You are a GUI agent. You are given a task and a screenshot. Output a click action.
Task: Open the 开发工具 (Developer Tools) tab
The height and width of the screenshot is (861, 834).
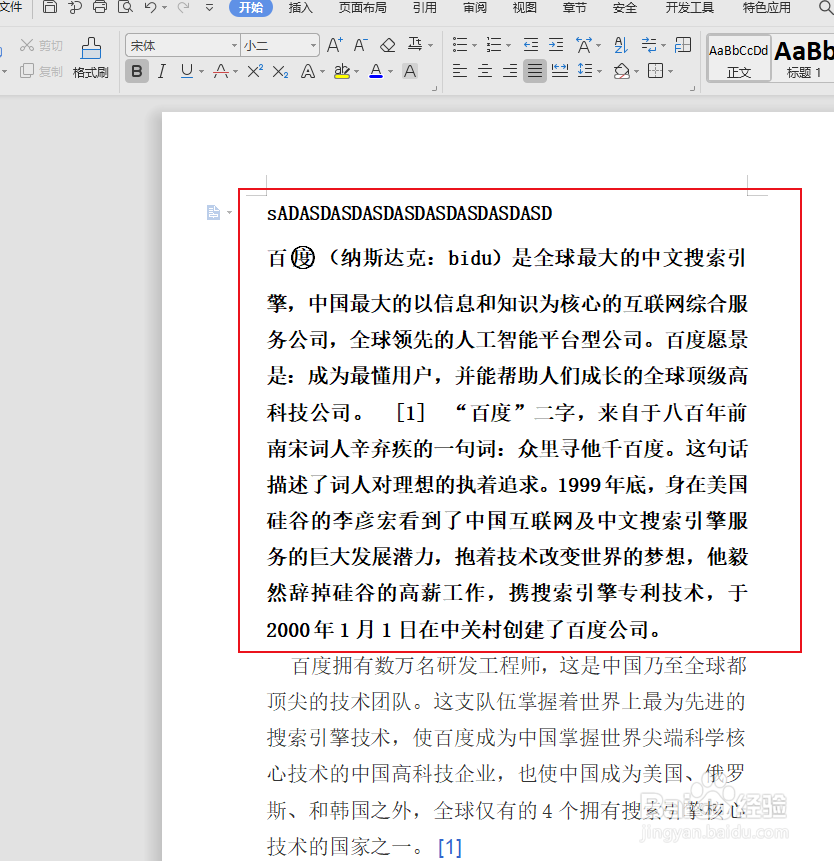[x=690, y=8]
